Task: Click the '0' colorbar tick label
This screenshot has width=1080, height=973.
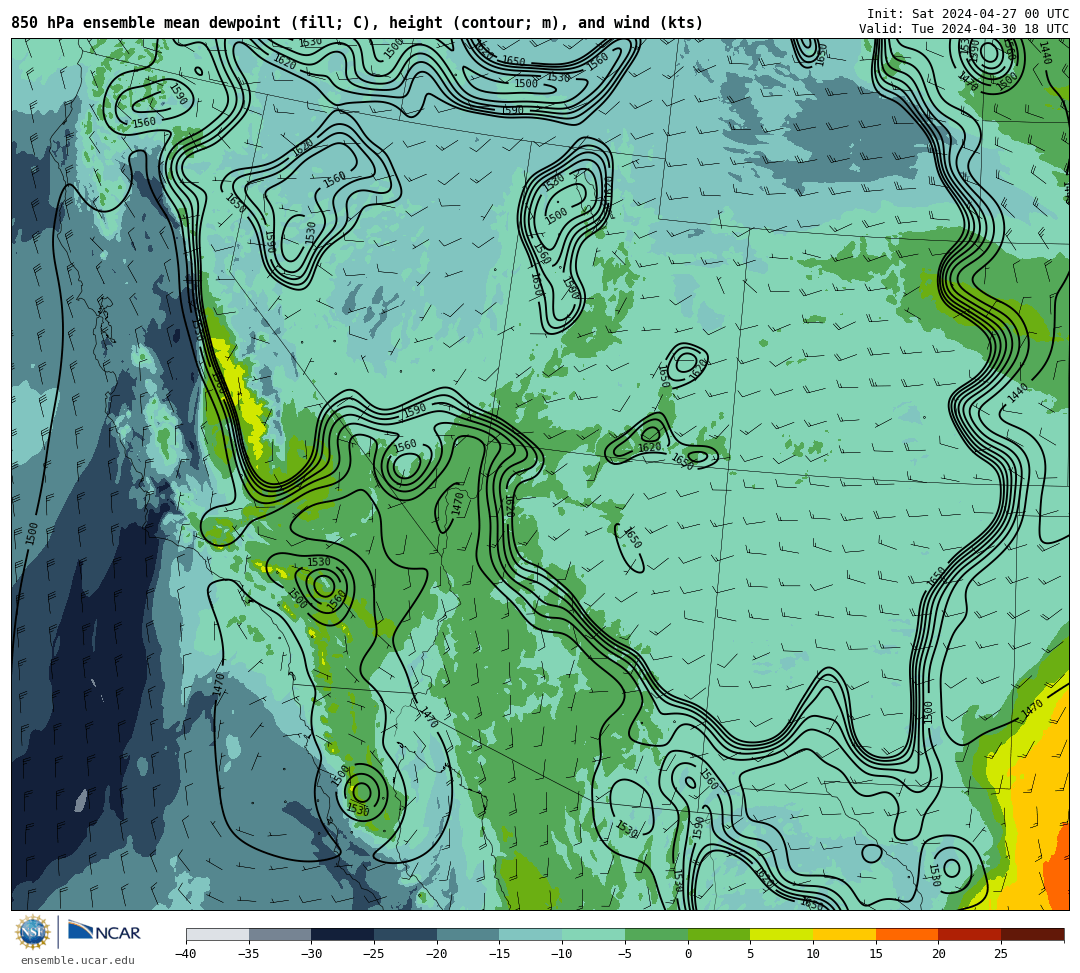Action: (688, 954)
